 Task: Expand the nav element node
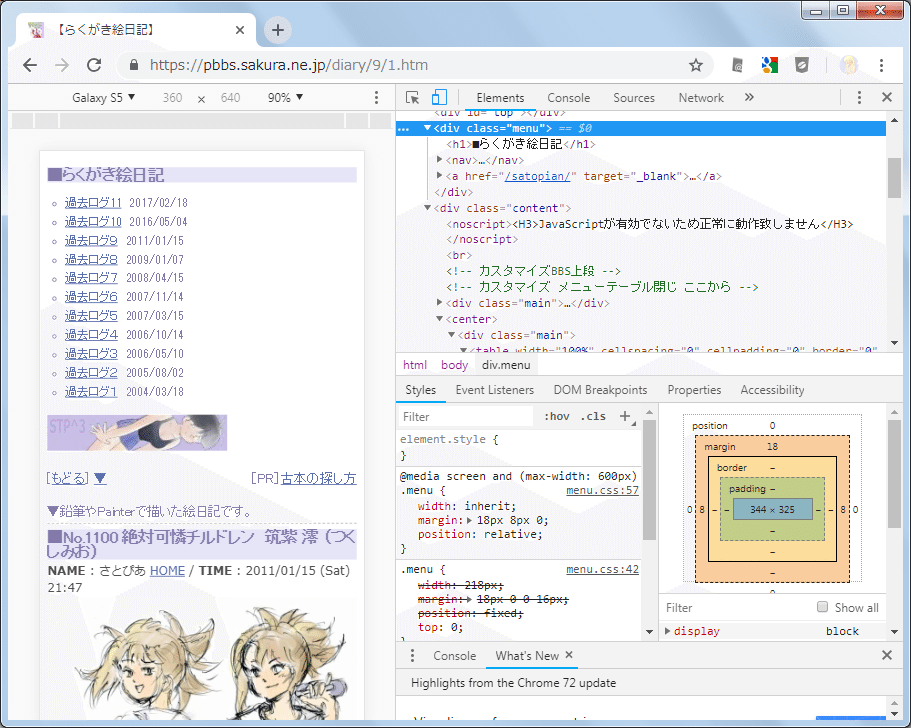tap(440, 159)
